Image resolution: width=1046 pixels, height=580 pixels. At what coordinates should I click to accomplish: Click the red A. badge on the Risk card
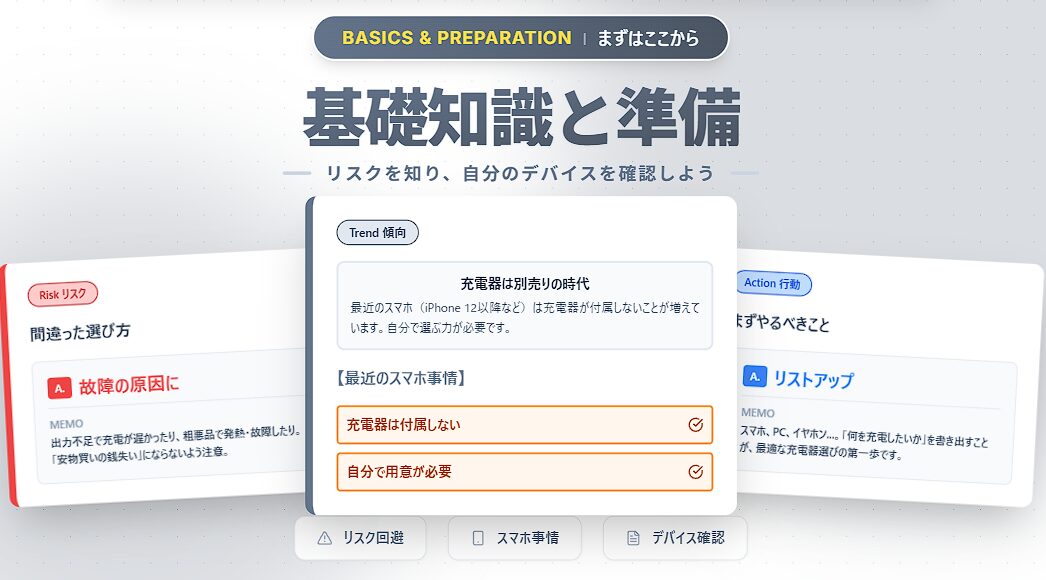click(x=59, y=386)
